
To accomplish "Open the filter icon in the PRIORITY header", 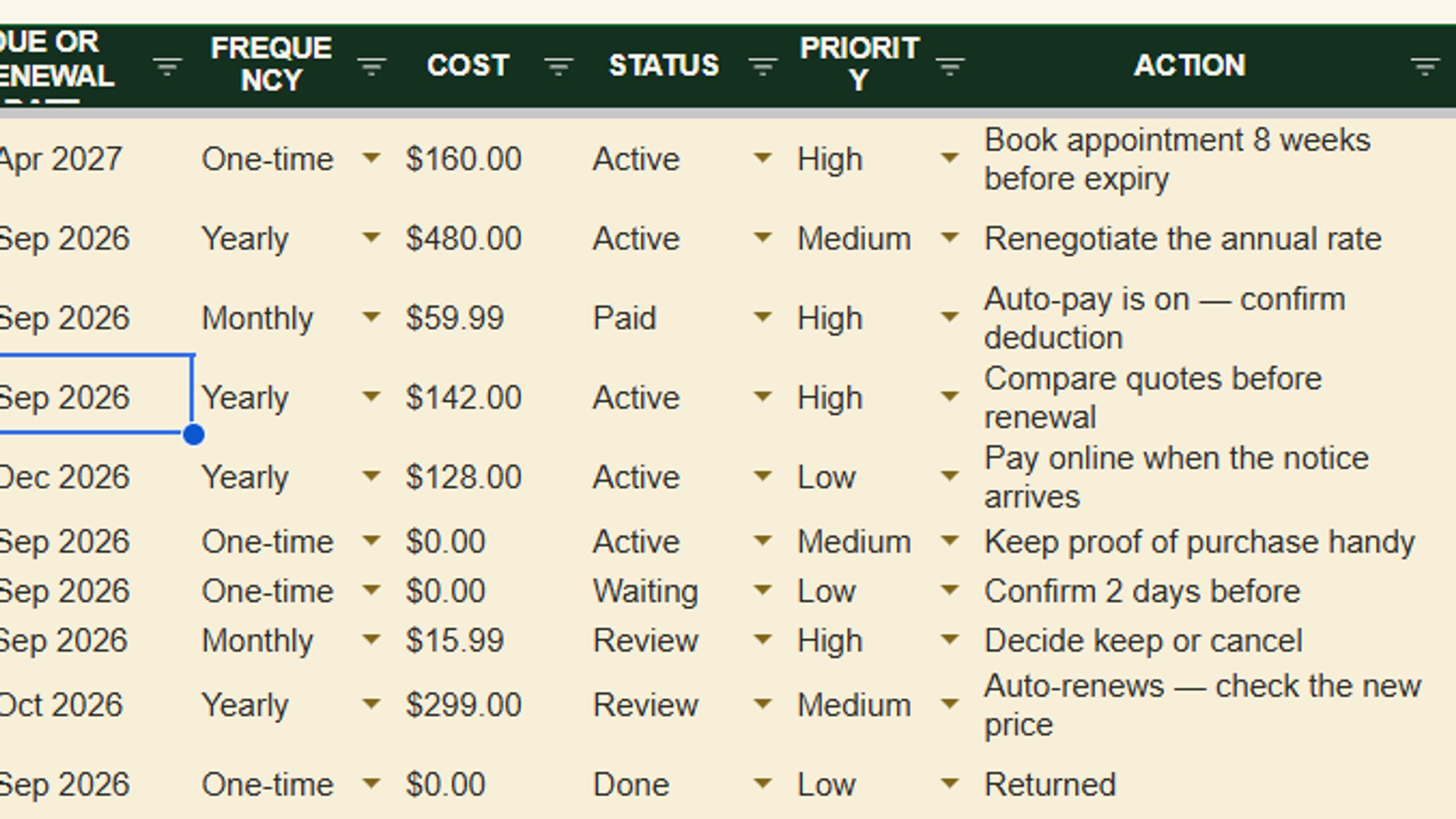I will pyautogui.click(x=950, y=67).
